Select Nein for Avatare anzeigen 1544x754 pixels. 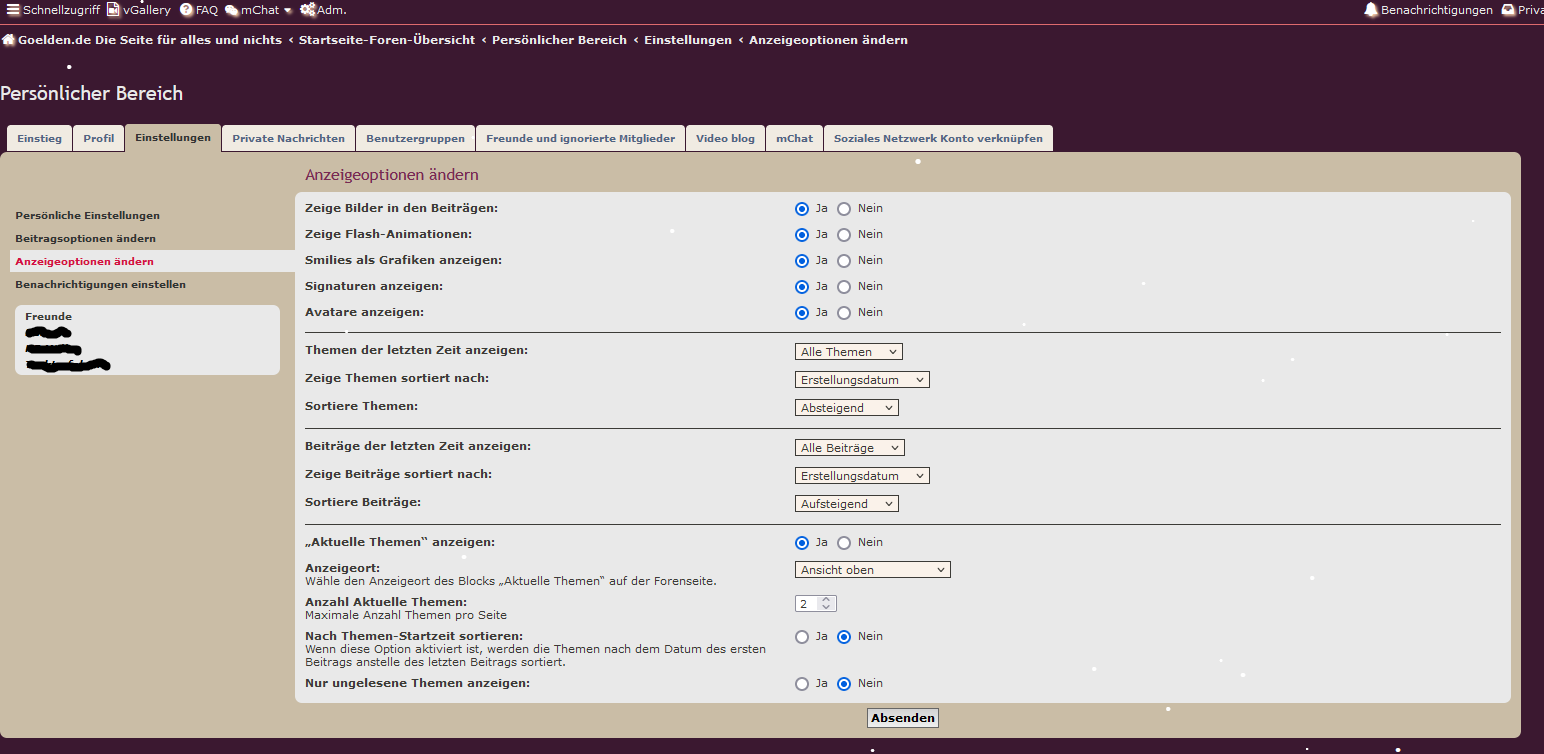[x=844, y=313]
